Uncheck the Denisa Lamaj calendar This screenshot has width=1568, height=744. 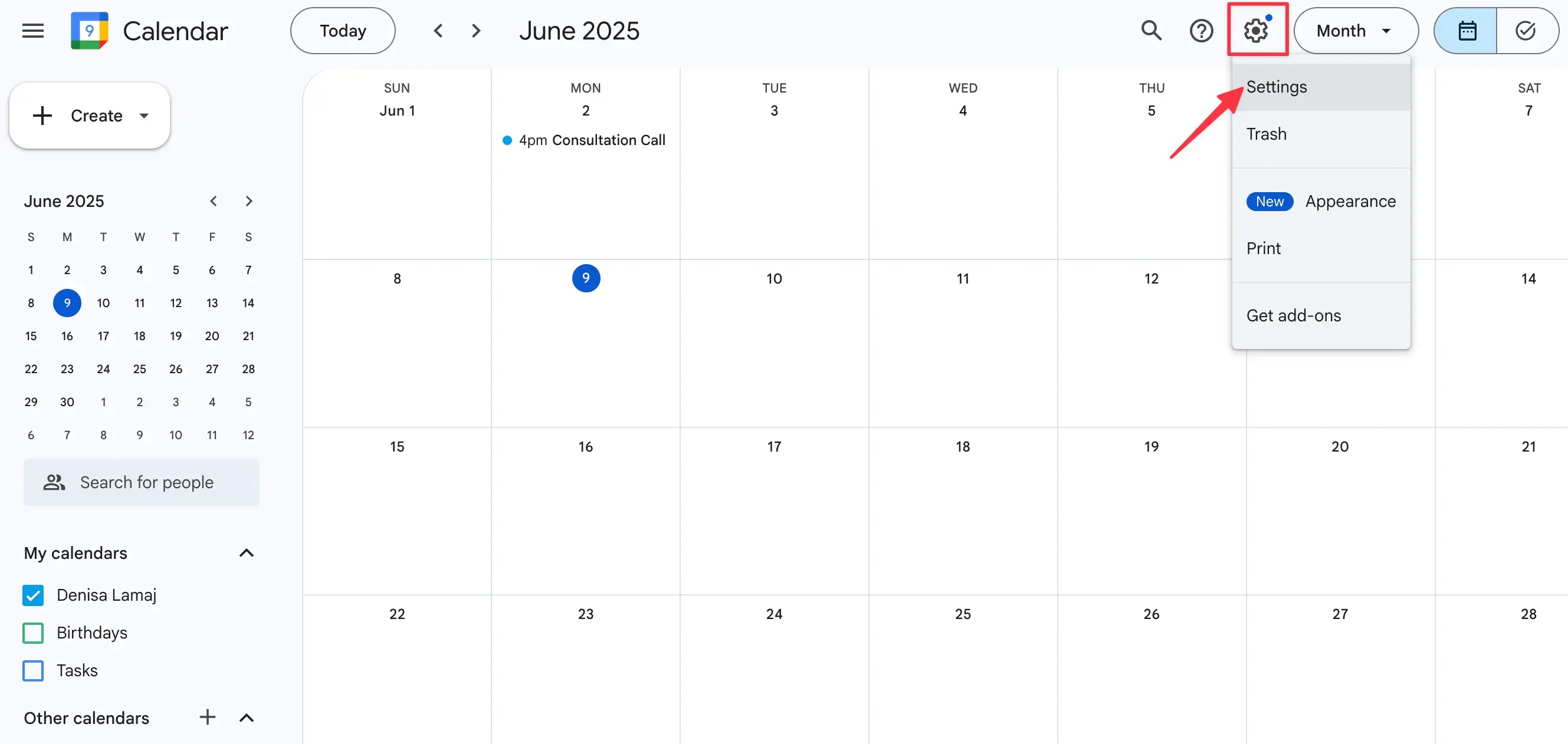point(33,595)
